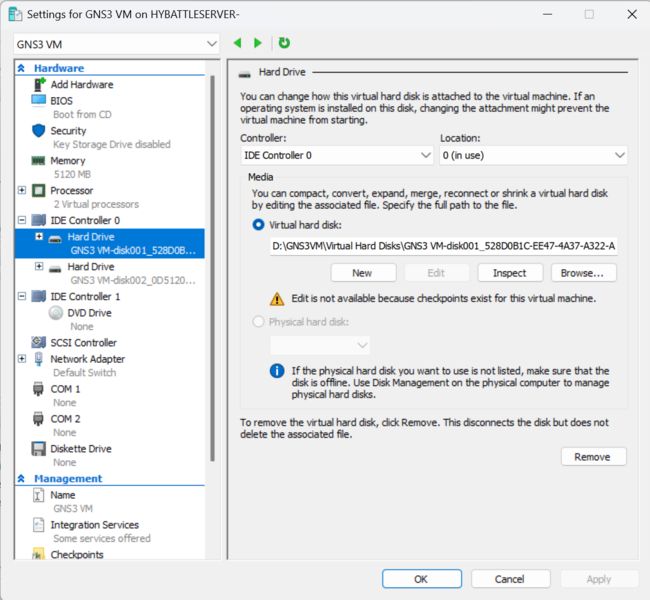Screen dimensions: 650x600
Task: Expand the Network Adapter node
Action: (22, 359)
